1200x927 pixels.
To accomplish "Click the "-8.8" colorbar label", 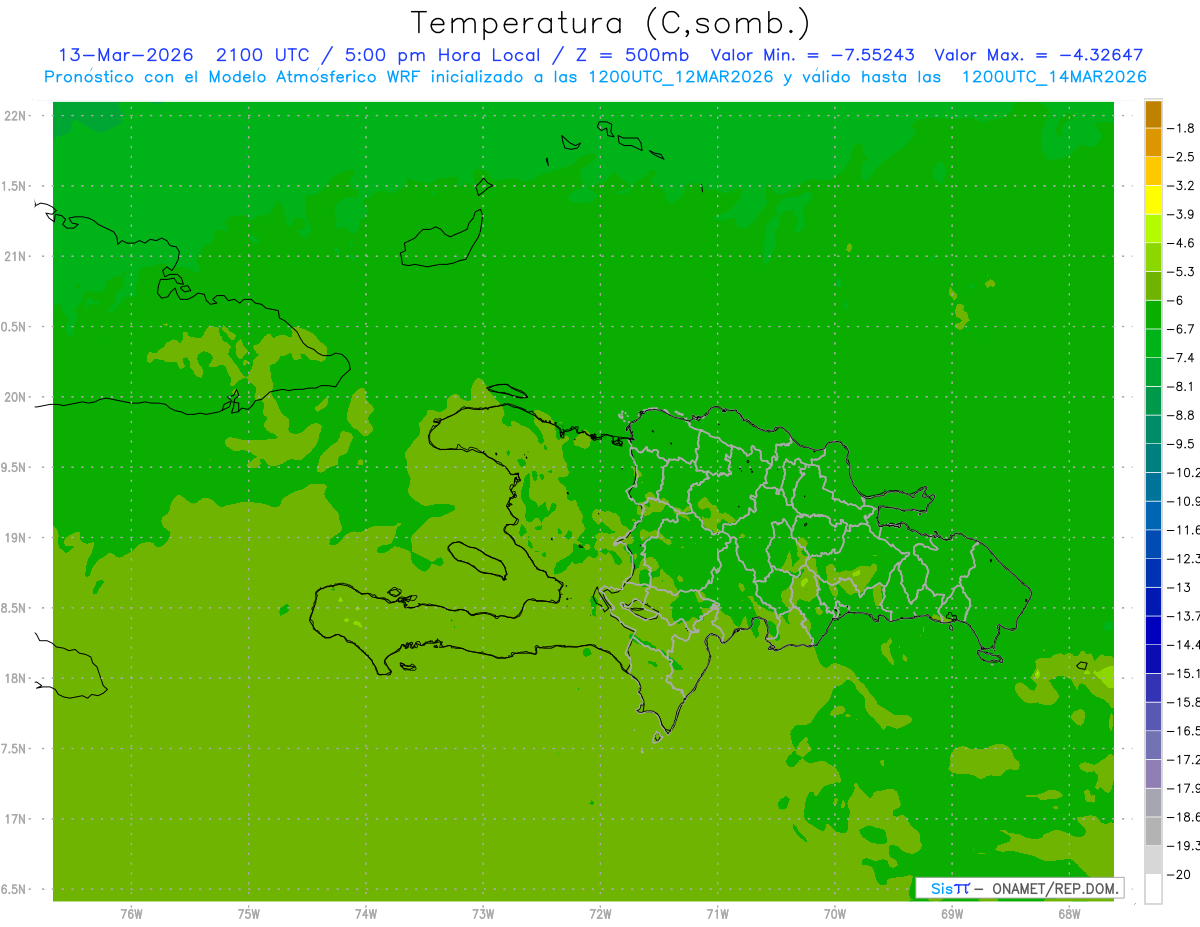I will [x=1182, y=415].
